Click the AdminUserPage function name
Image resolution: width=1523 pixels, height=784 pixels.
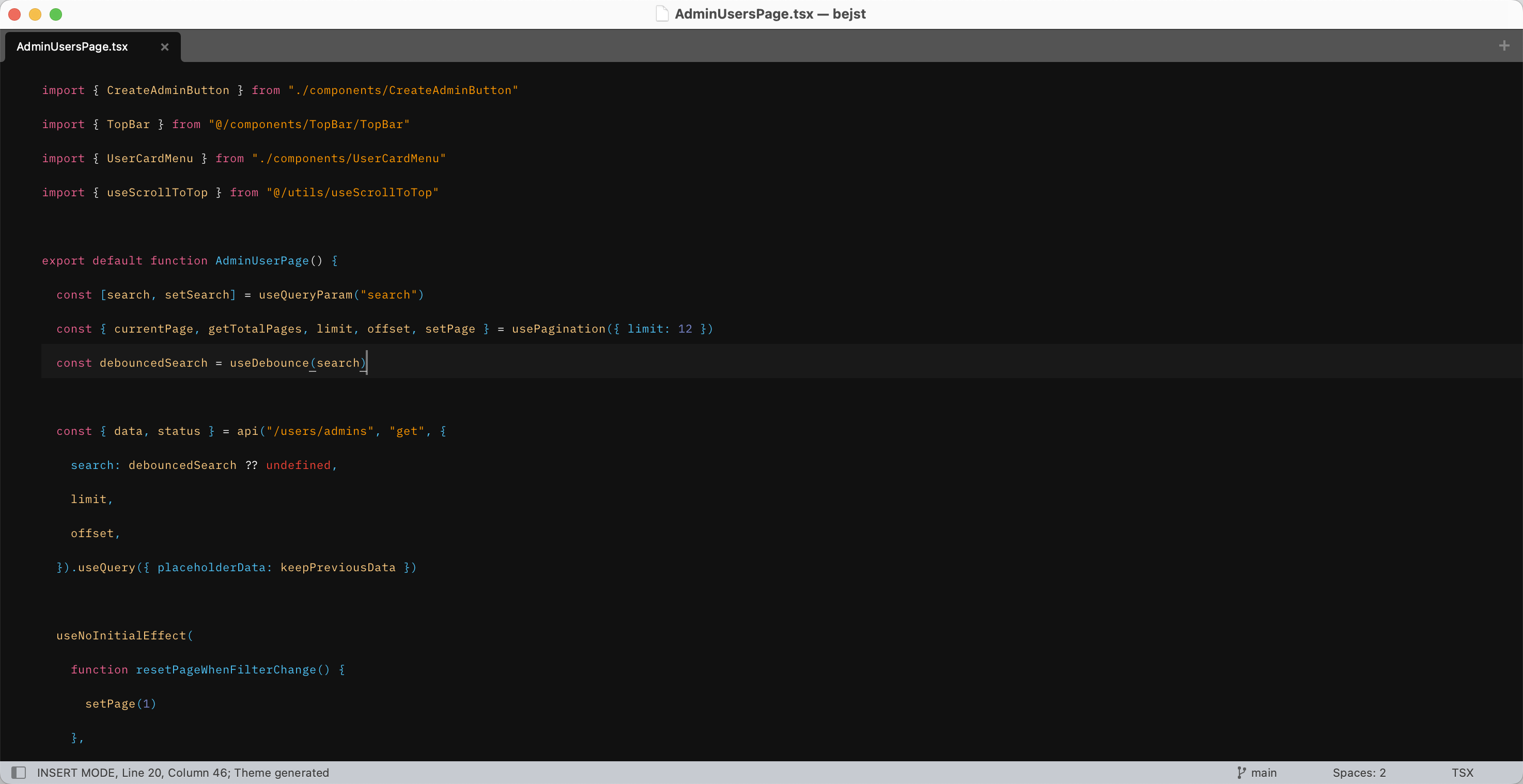coord(261,260)
